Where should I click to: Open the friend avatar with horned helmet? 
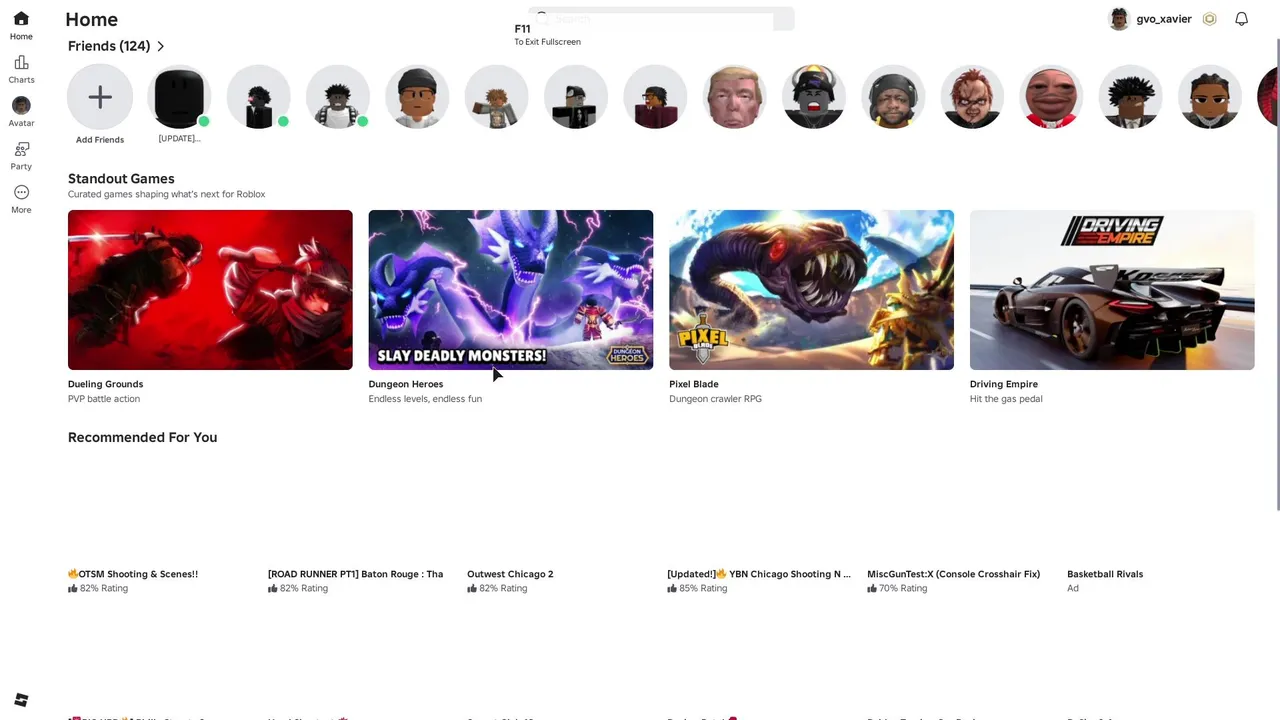(x=814, y=97)
